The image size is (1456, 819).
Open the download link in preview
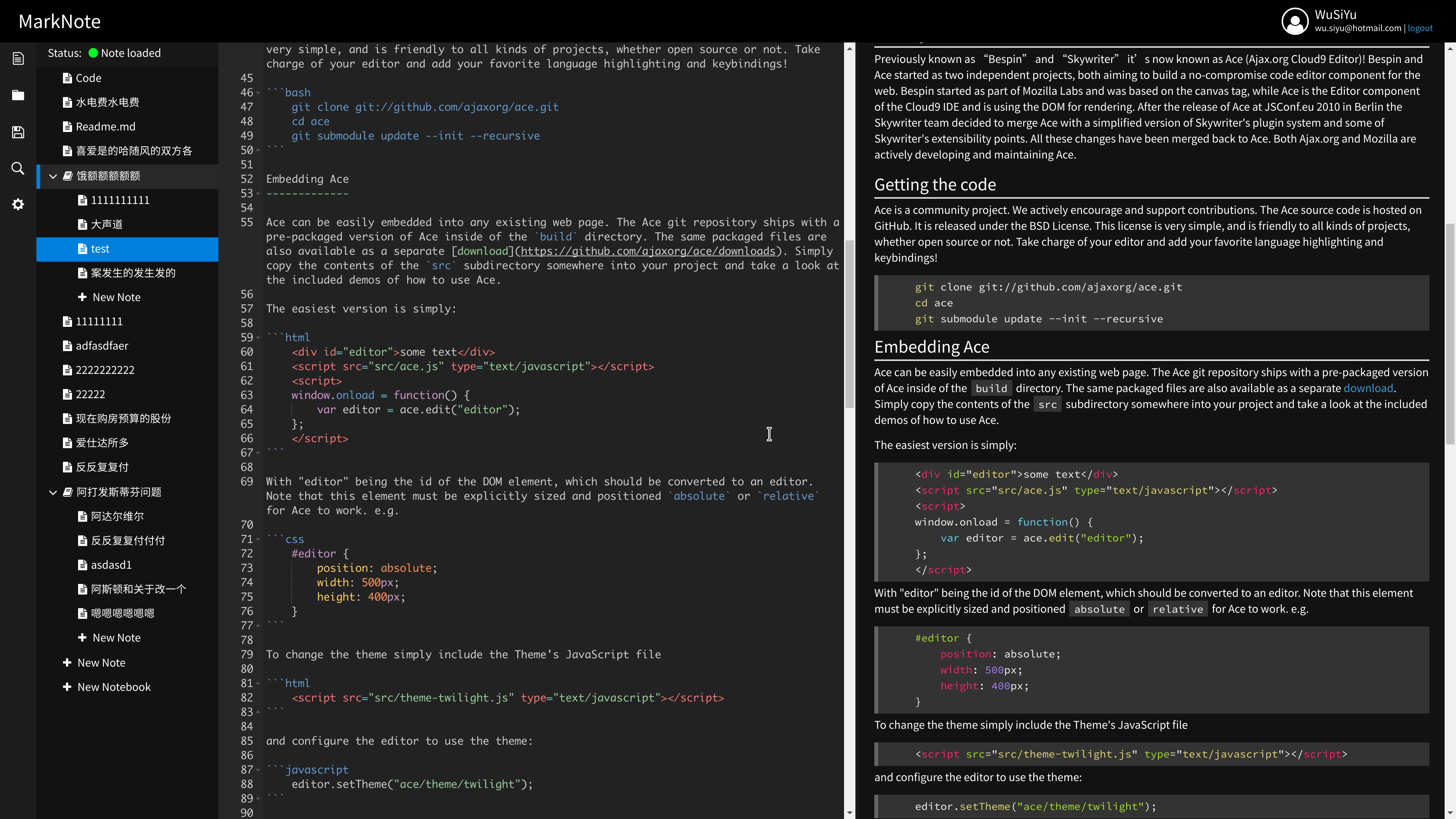tap(1368, 388)
